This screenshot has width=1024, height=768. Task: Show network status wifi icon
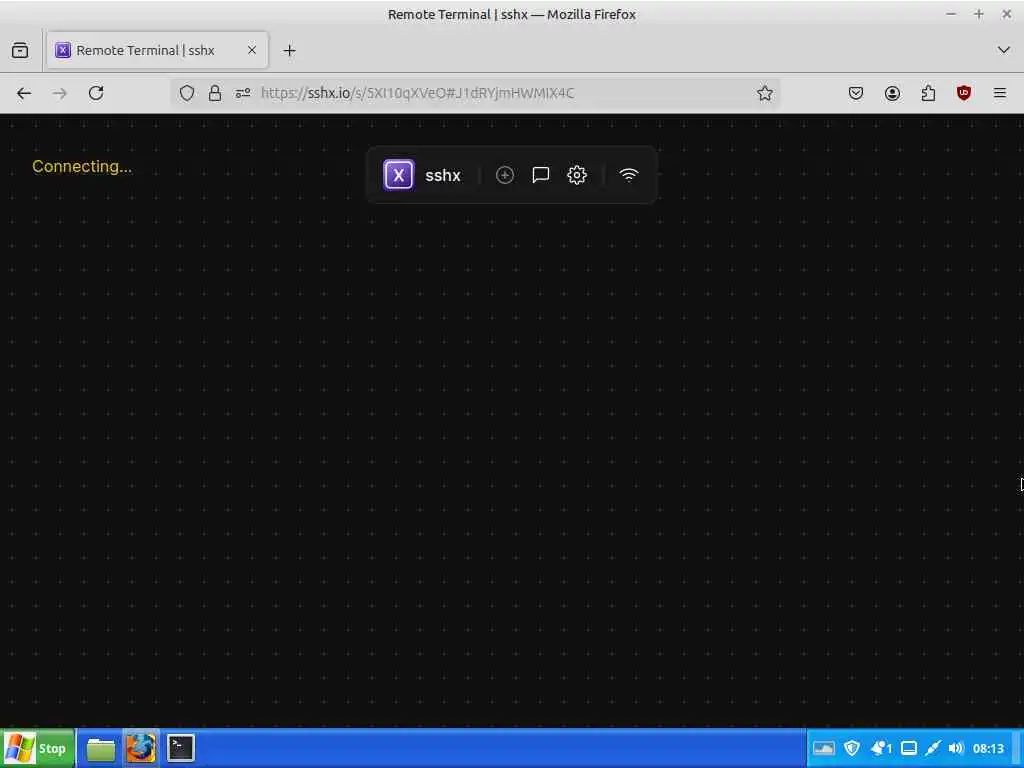[x=629, y=175]
